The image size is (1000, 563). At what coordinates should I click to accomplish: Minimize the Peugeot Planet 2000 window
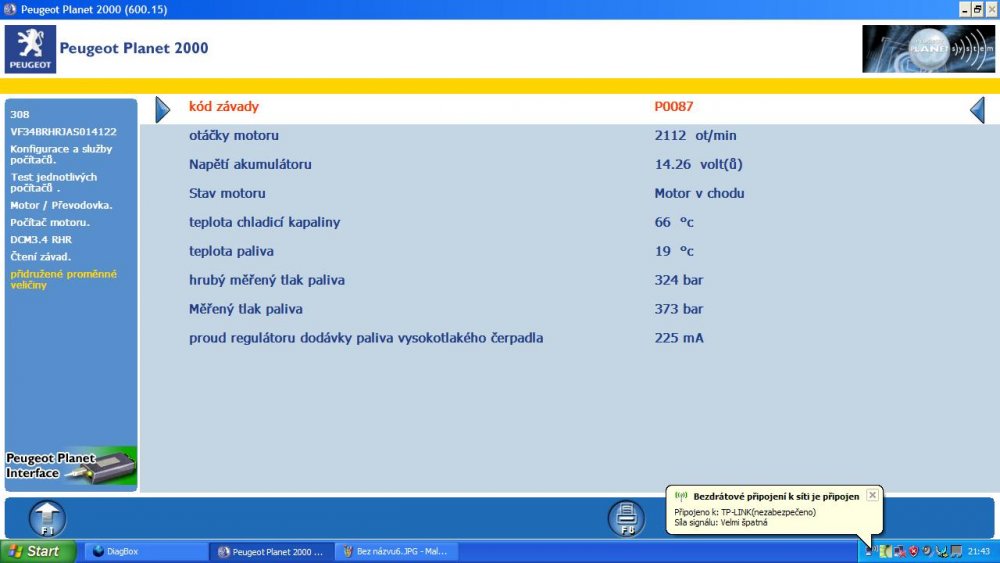964,9
